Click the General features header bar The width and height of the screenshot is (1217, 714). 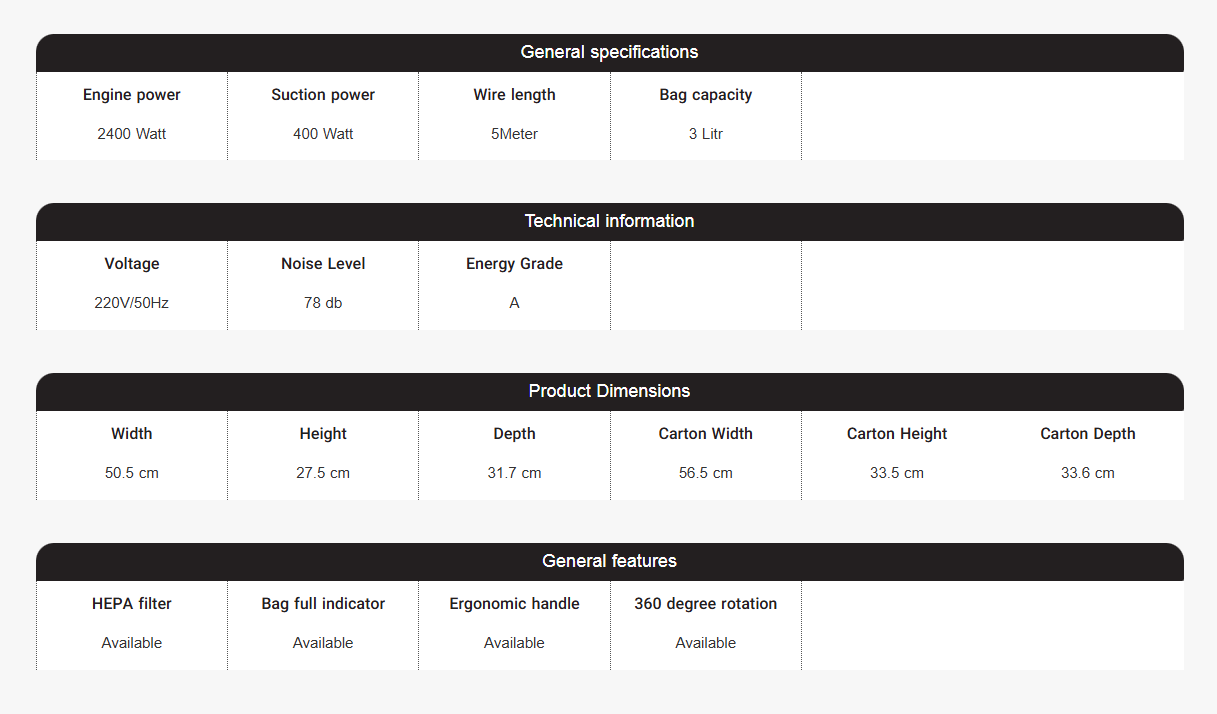tap(609, 561)
